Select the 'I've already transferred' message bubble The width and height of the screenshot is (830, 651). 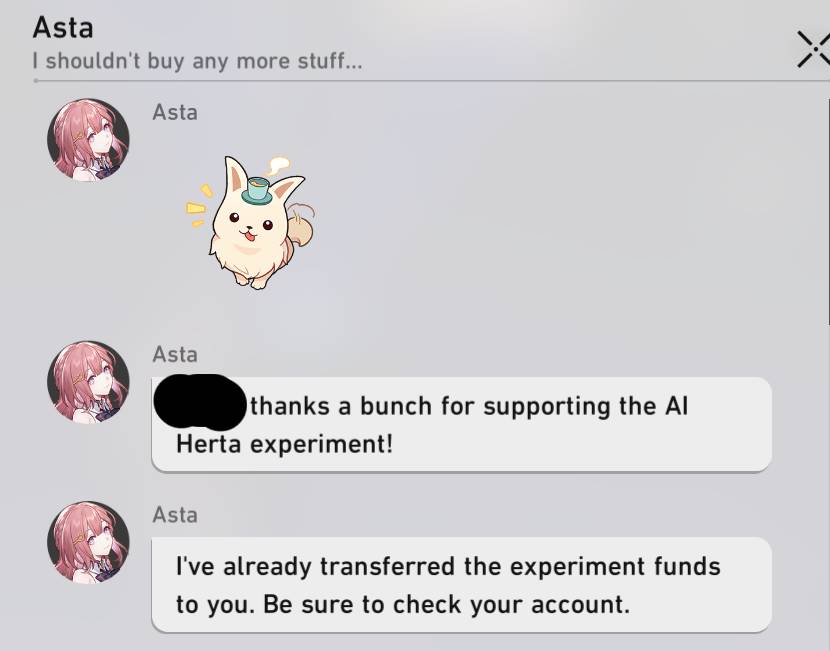coord(462,584)
